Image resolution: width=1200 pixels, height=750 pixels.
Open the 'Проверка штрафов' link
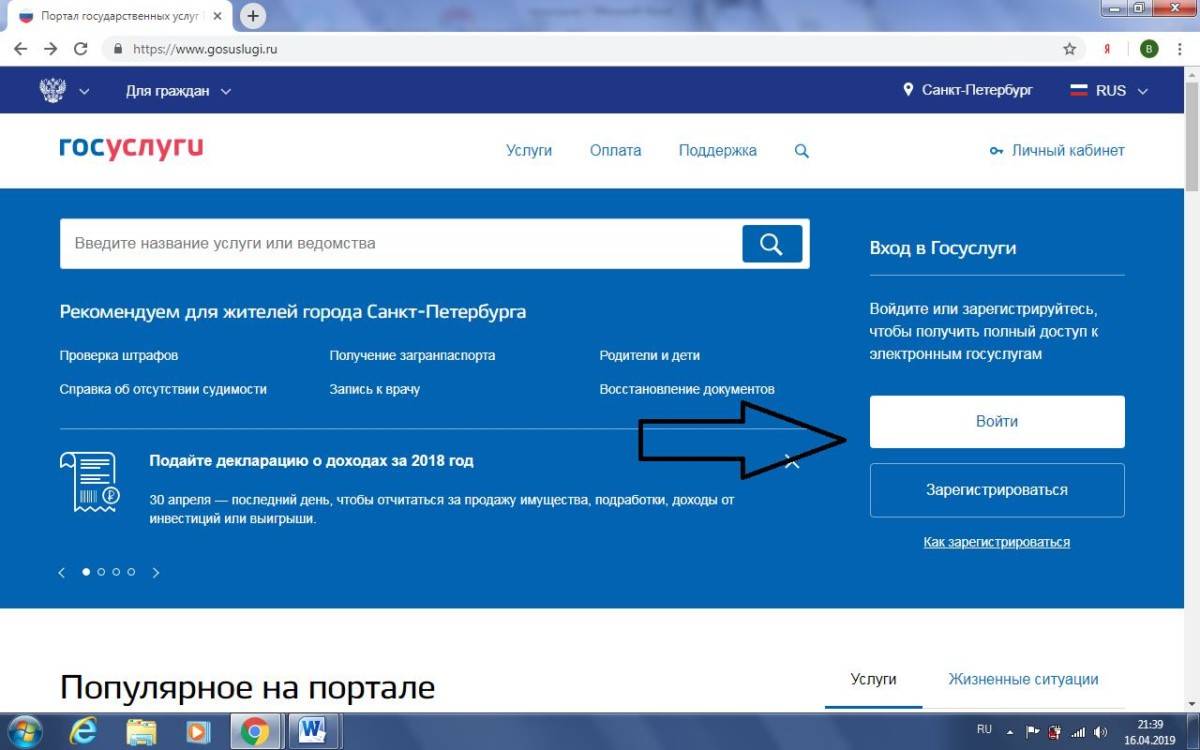tap(119, 356)
